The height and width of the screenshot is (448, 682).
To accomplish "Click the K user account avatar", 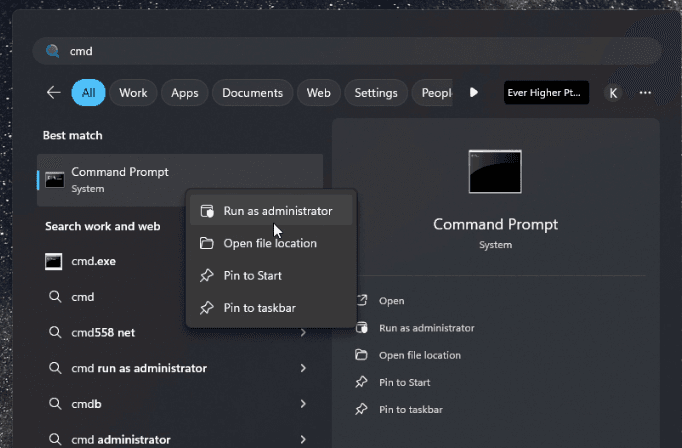I will (x=613, y=93).
